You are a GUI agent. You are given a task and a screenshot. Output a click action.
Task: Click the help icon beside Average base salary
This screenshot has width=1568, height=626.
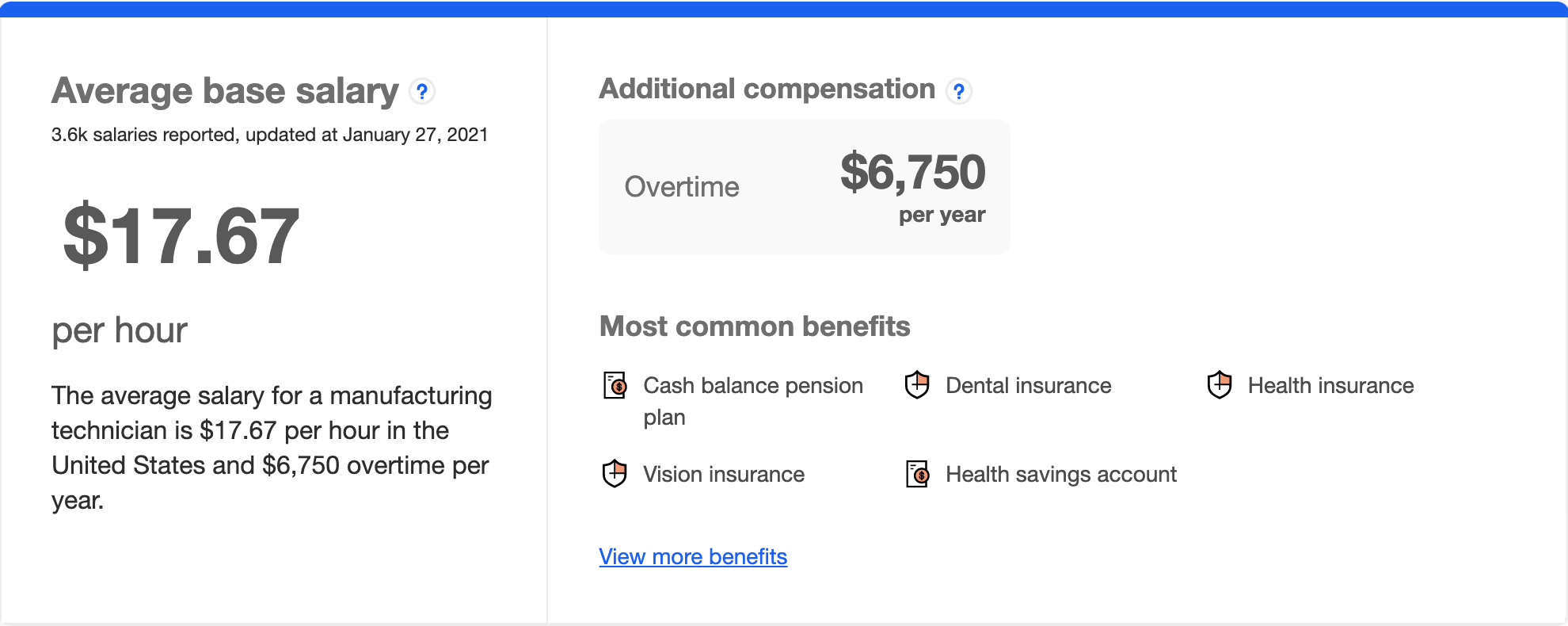click(422, 92)
